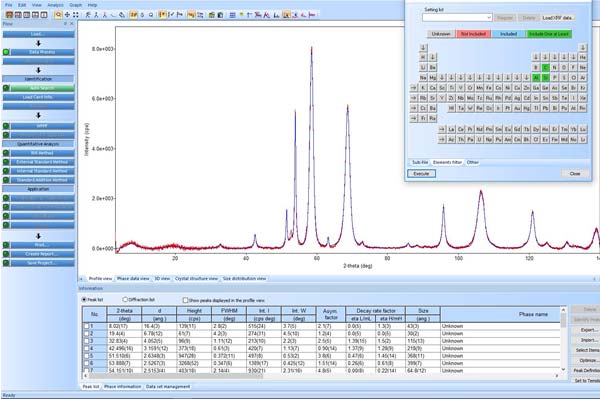This screenshot has width=600, height=400.
Task: Click the status light beside Auto Search
Action: tap(6, 88)
